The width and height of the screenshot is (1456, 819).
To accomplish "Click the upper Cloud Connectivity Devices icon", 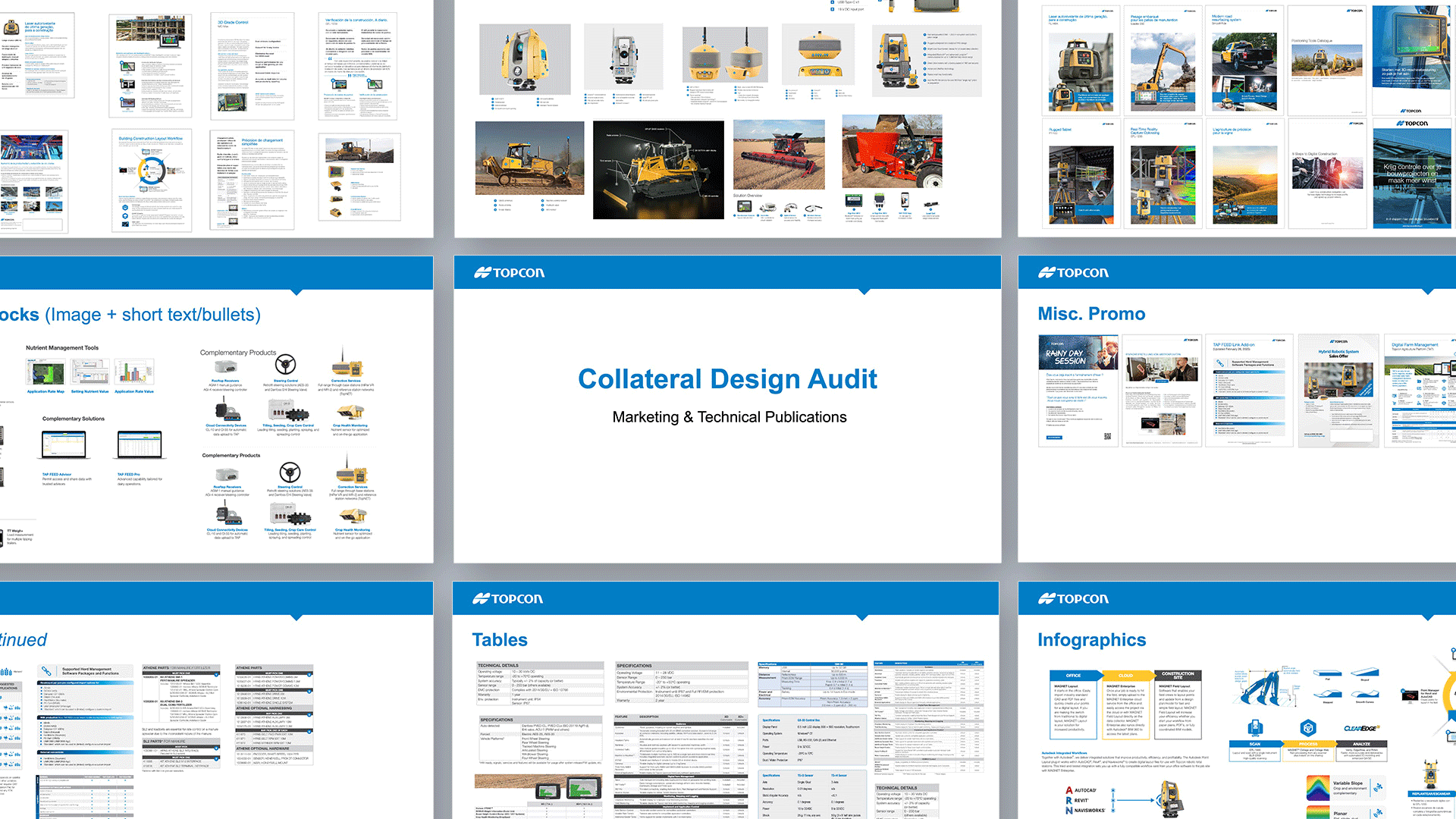I will pyautogui.click(x=226, y=411).
